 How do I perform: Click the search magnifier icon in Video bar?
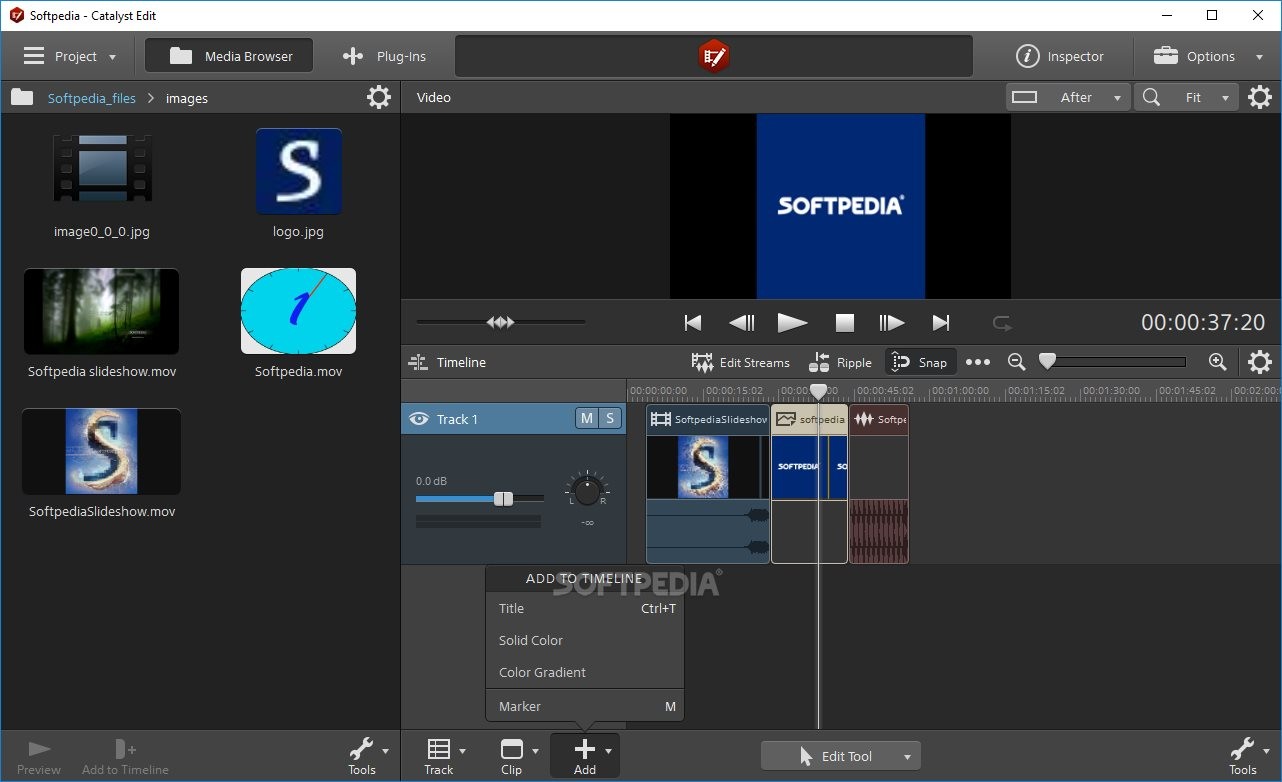pos(1152,97)
